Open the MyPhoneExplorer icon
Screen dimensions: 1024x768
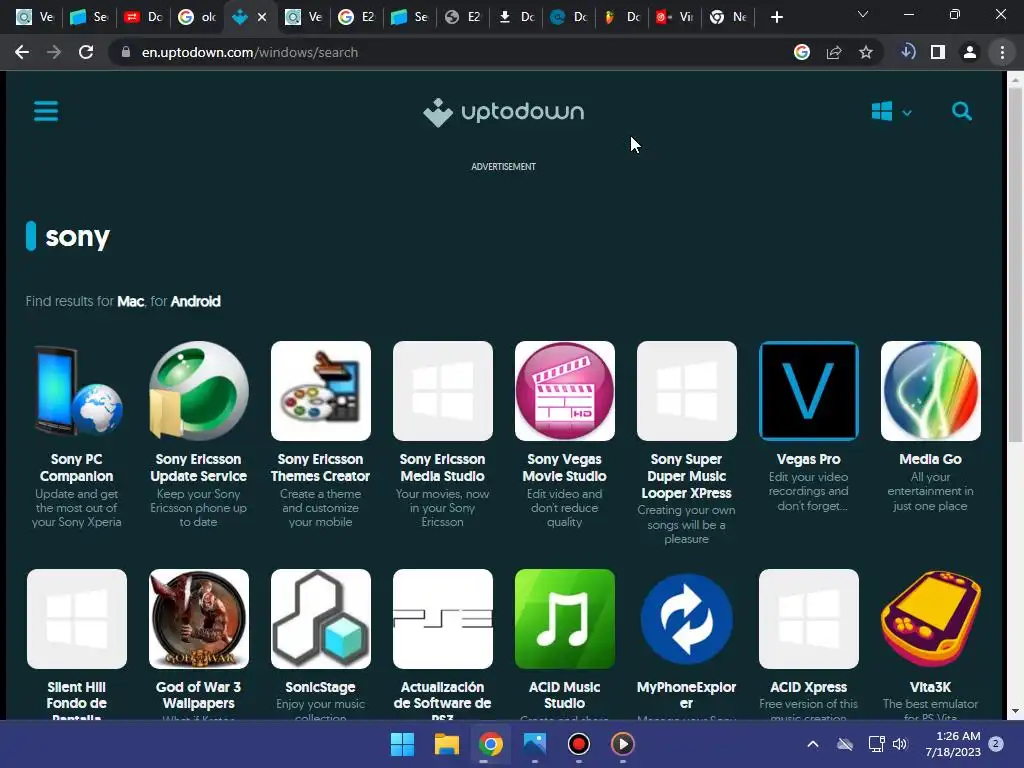click(687, 618)
